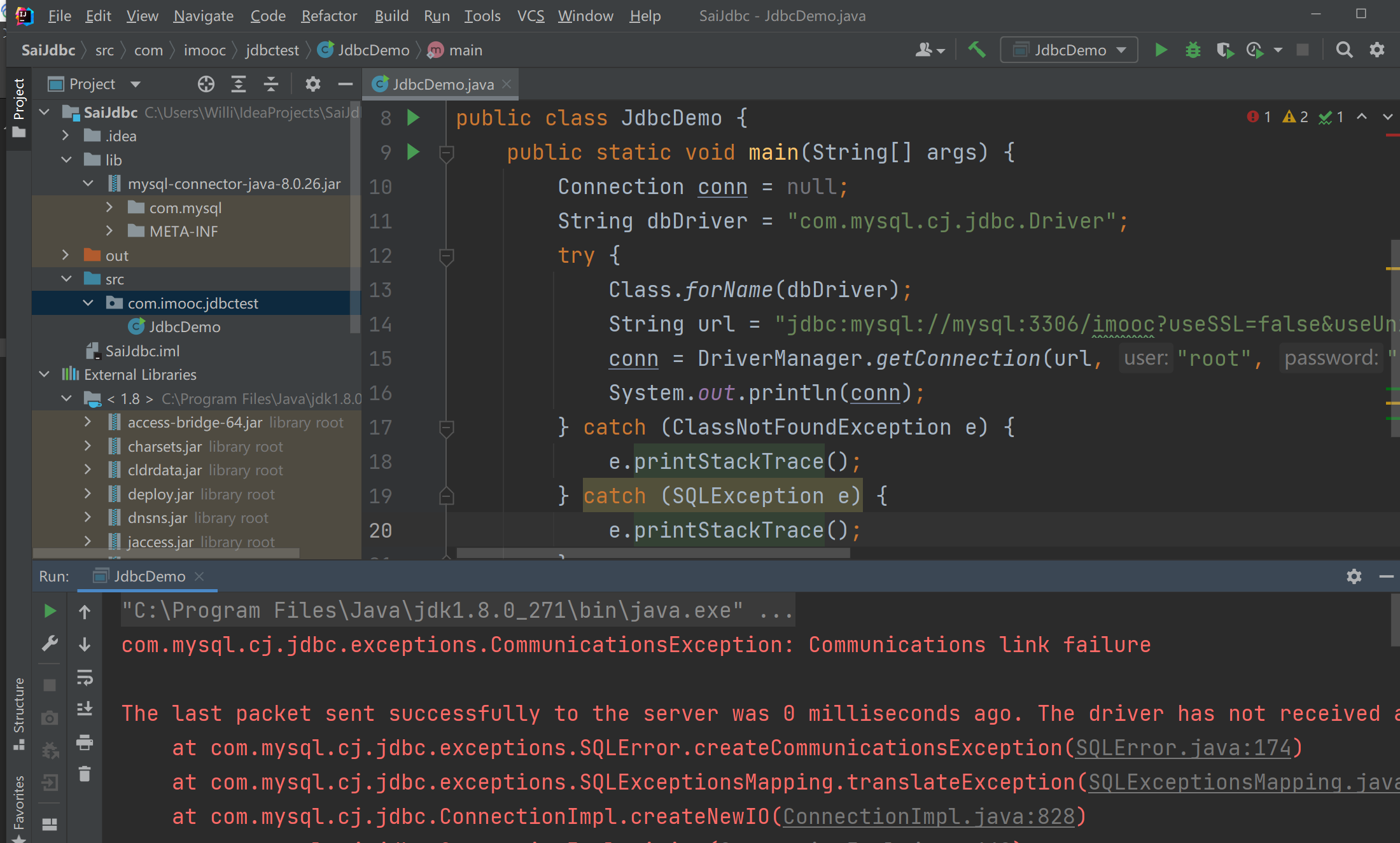Screen dimensions: 1400x843
Task: Click the red error count indicator
Action: point(1259,117)
